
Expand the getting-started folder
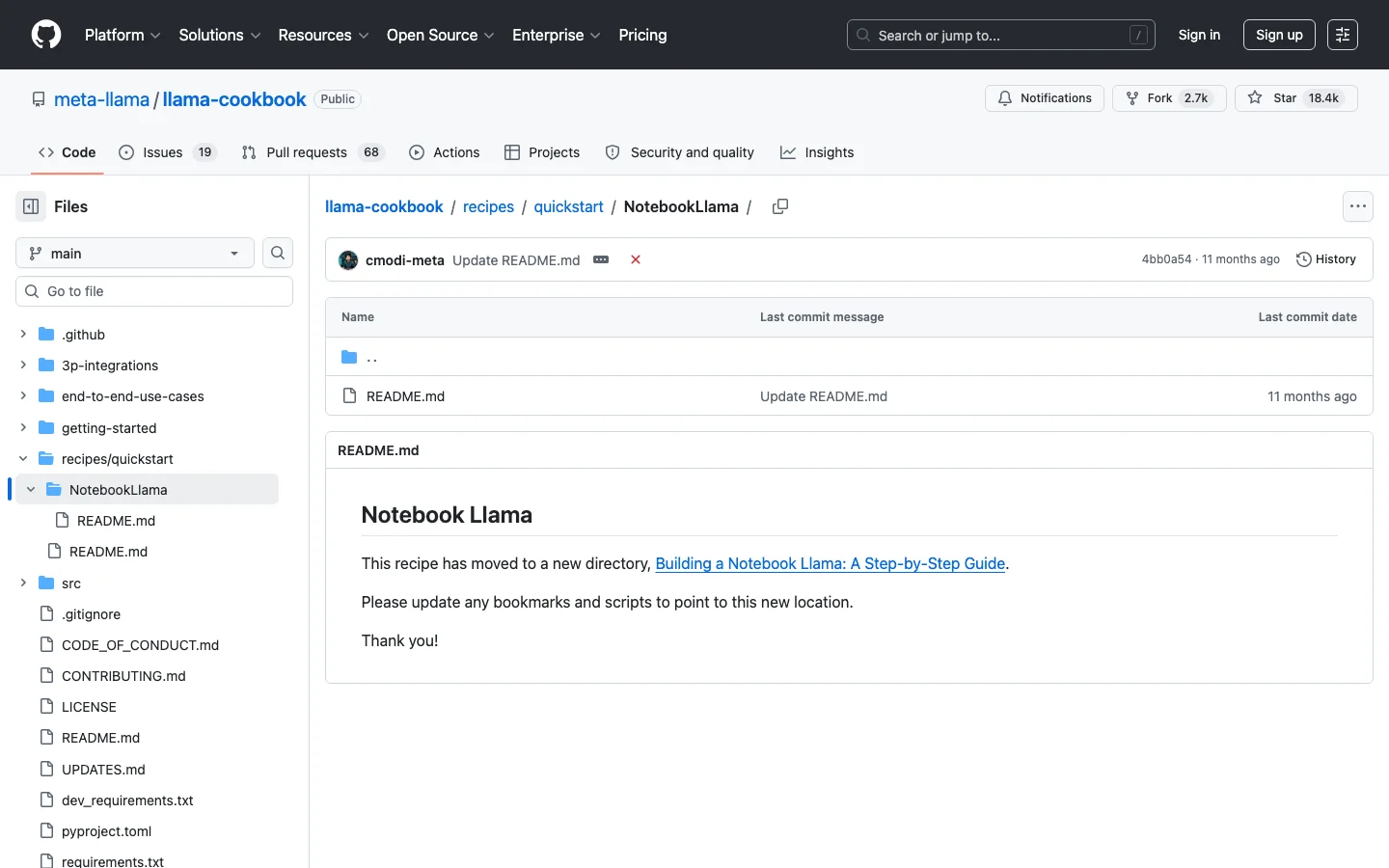click(23, 427)
